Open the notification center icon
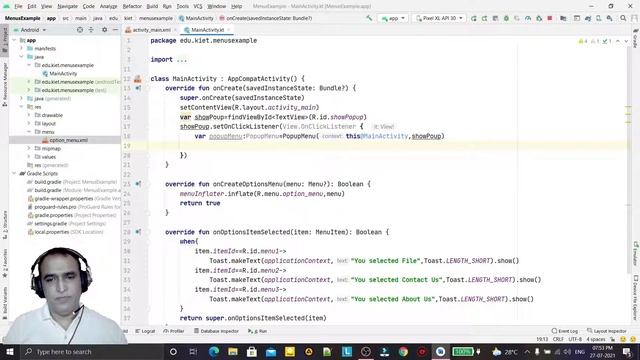The height and width of the screenshot is (360, 640). click(x=627, y=351)
